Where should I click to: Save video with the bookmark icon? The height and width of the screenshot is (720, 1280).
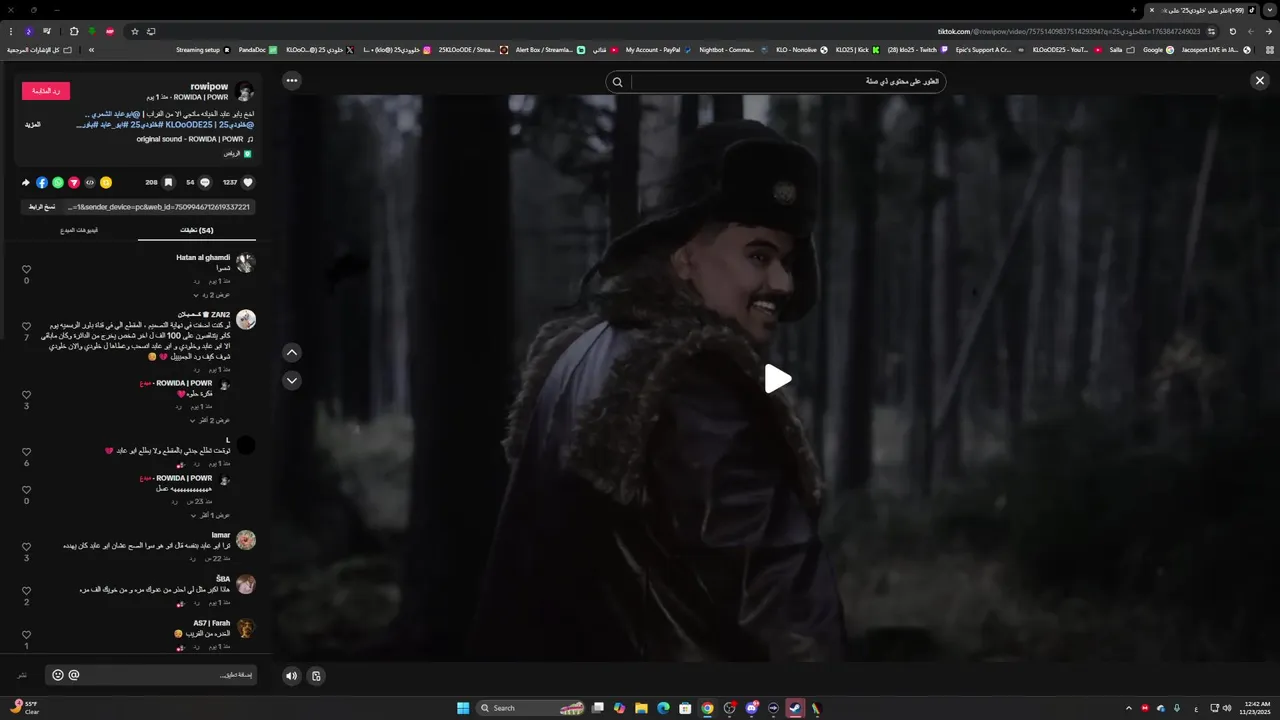168,183
